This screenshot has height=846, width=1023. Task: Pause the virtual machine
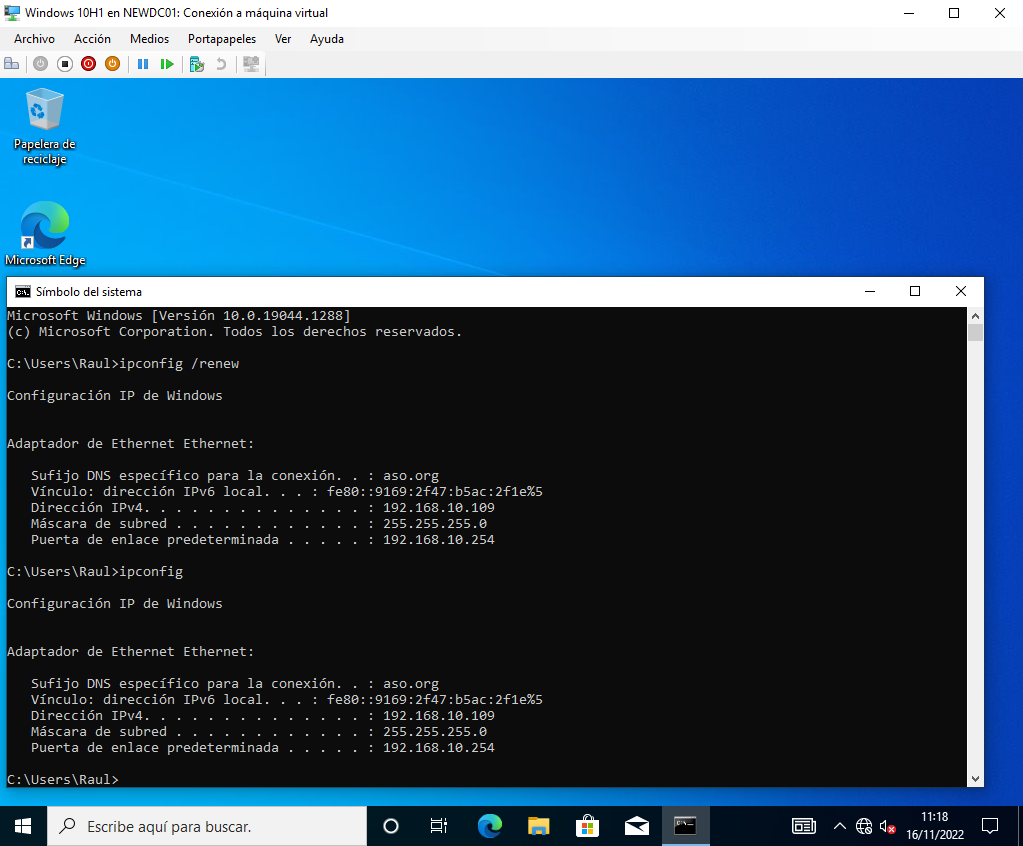click(x=143, y=64)
